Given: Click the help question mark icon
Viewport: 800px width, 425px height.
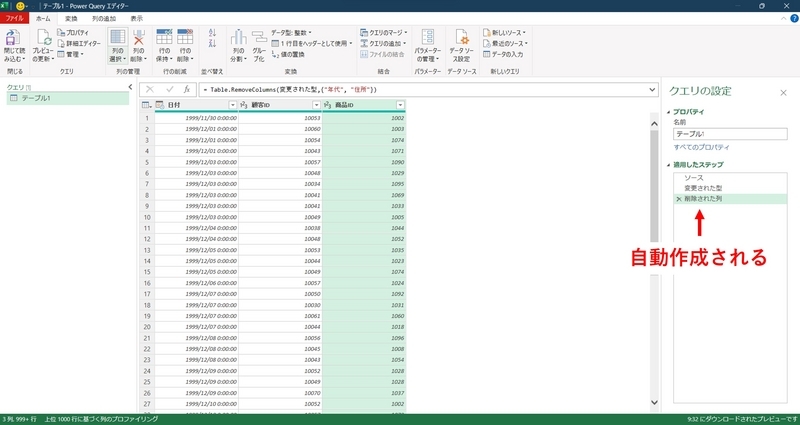Looking at the screenshot, I should coord(794,18).
